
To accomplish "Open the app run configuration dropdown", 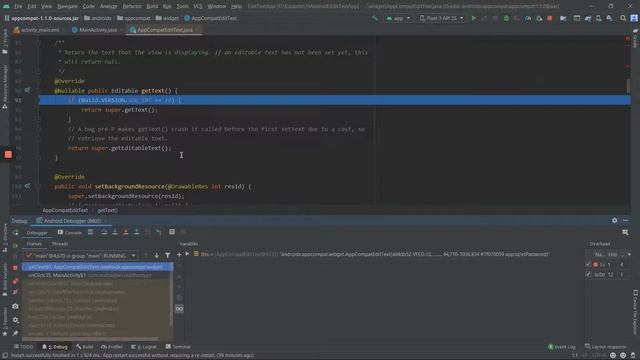I will click(x=398, y=18).
